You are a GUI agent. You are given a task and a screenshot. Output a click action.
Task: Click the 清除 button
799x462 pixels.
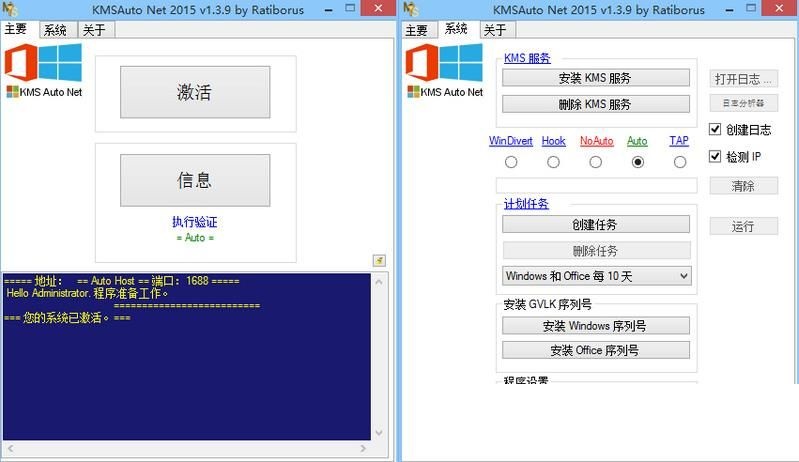point(743,186)
